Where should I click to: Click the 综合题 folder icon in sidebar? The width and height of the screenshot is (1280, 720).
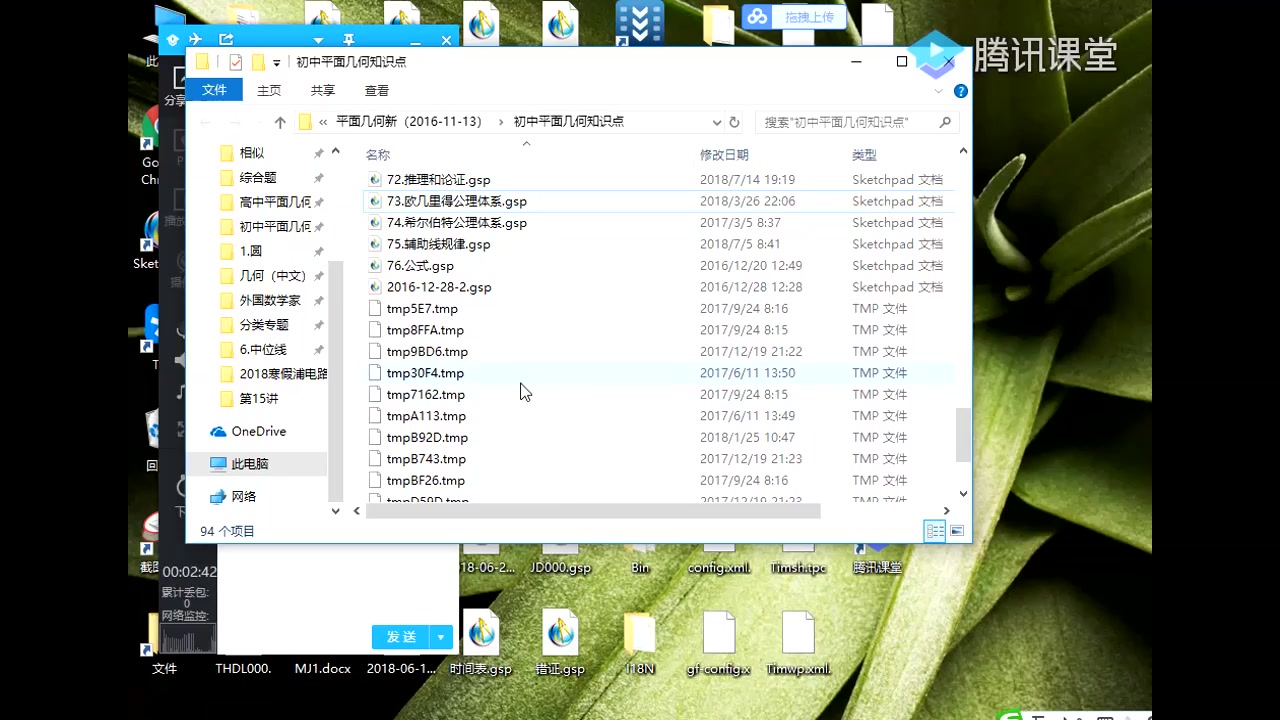(x=226, y=178)
